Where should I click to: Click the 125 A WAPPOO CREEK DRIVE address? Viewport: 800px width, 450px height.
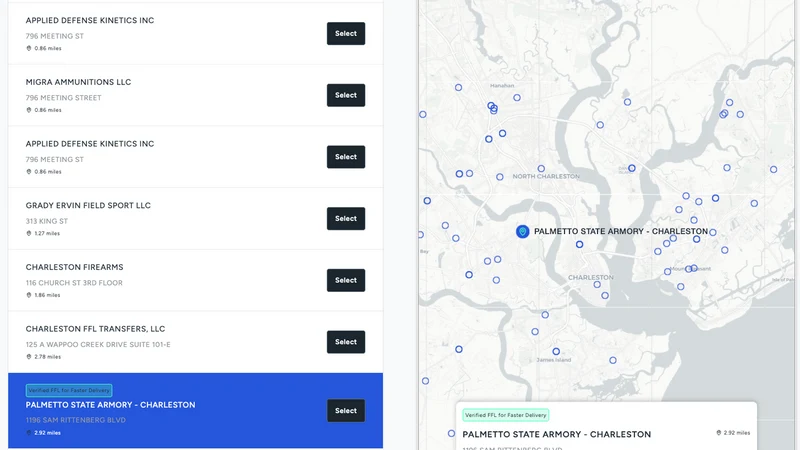coord(98,345)
